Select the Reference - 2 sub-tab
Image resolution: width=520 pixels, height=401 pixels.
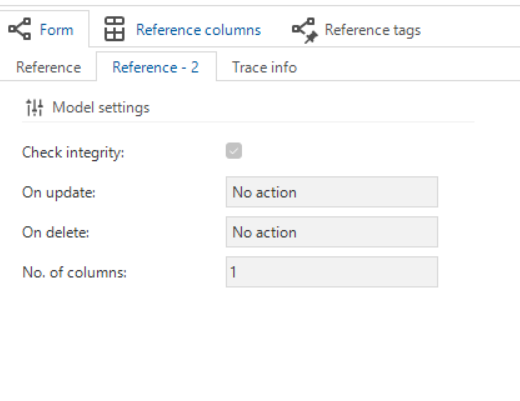156,67
